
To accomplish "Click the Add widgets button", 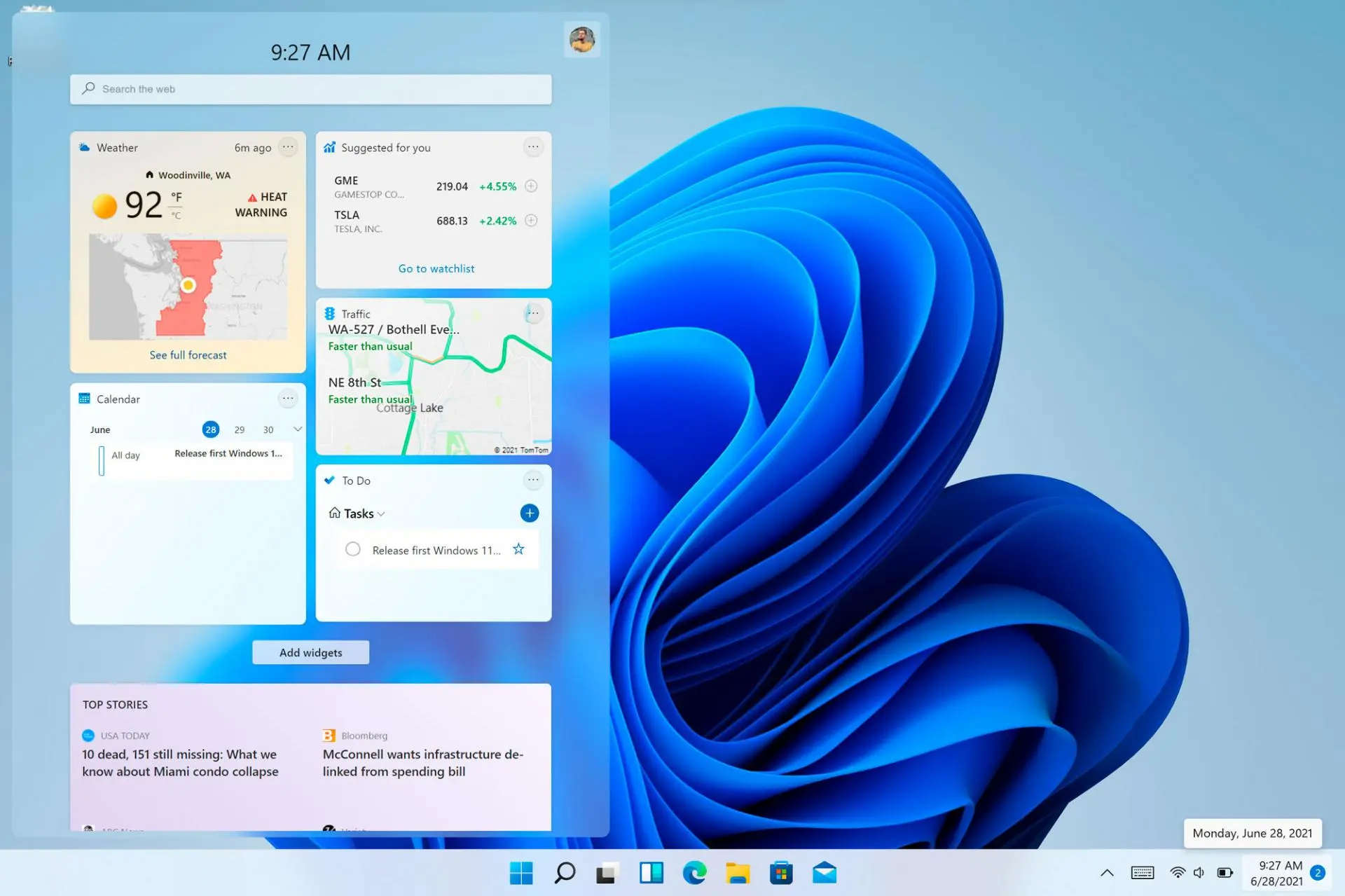I will pyautogui.click(x=310, y=652).
